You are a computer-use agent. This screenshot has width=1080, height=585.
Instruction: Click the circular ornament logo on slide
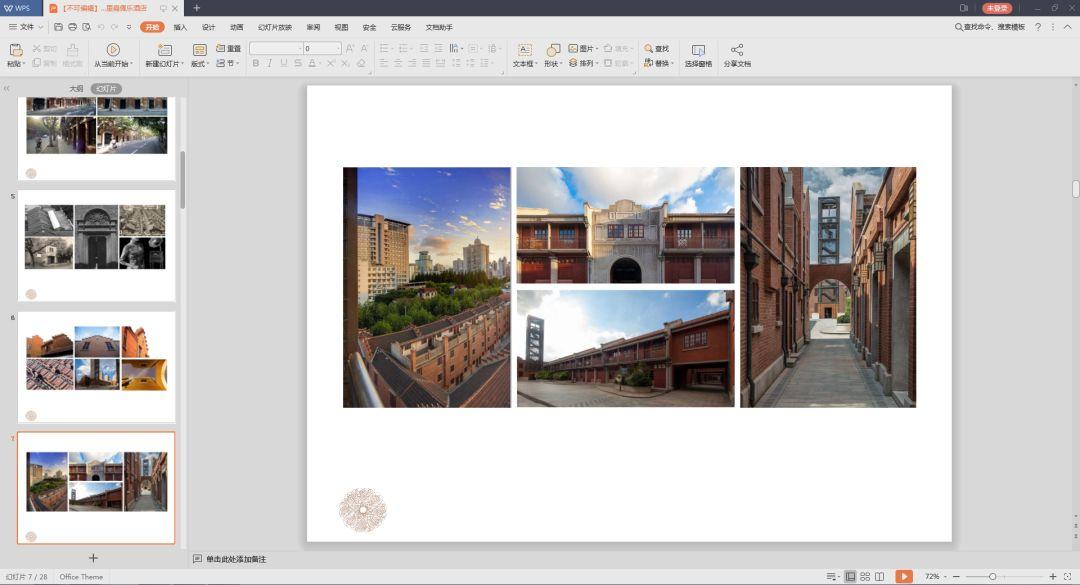(x=362, y=511)
